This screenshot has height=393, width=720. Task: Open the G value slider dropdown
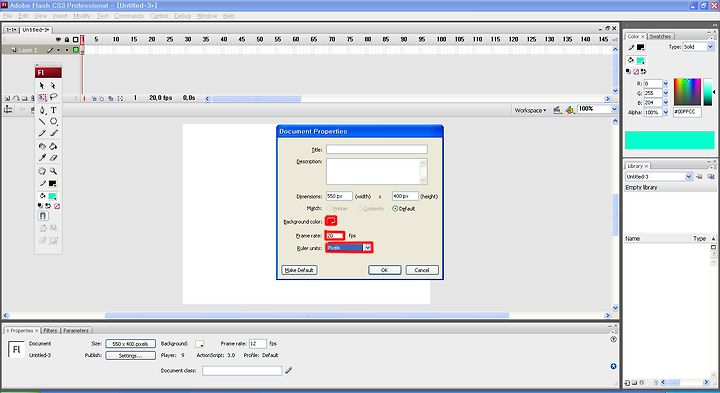point(665,93)
